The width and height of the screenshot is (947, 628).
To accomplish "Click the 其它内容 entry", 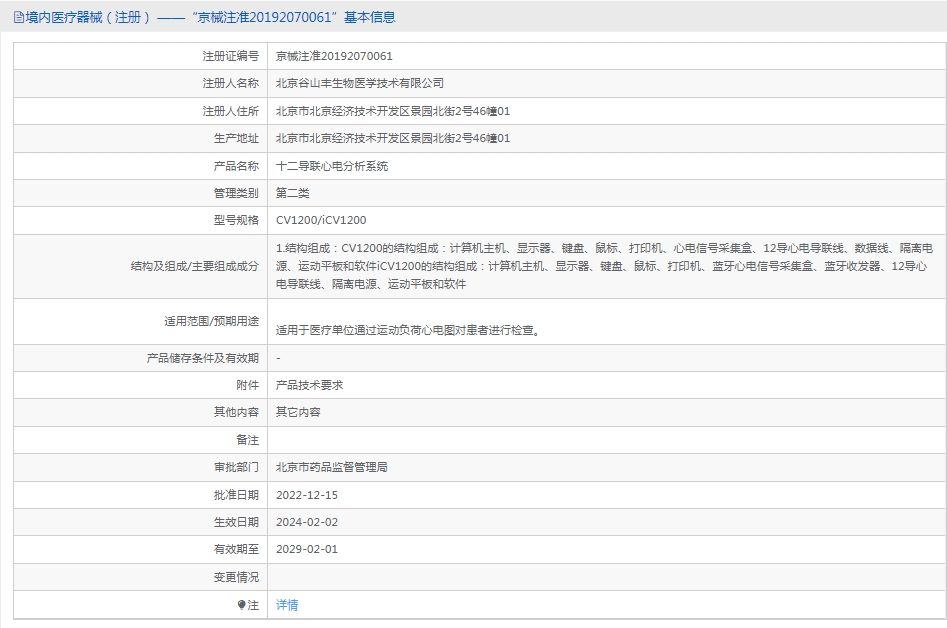I will point(298,412).
